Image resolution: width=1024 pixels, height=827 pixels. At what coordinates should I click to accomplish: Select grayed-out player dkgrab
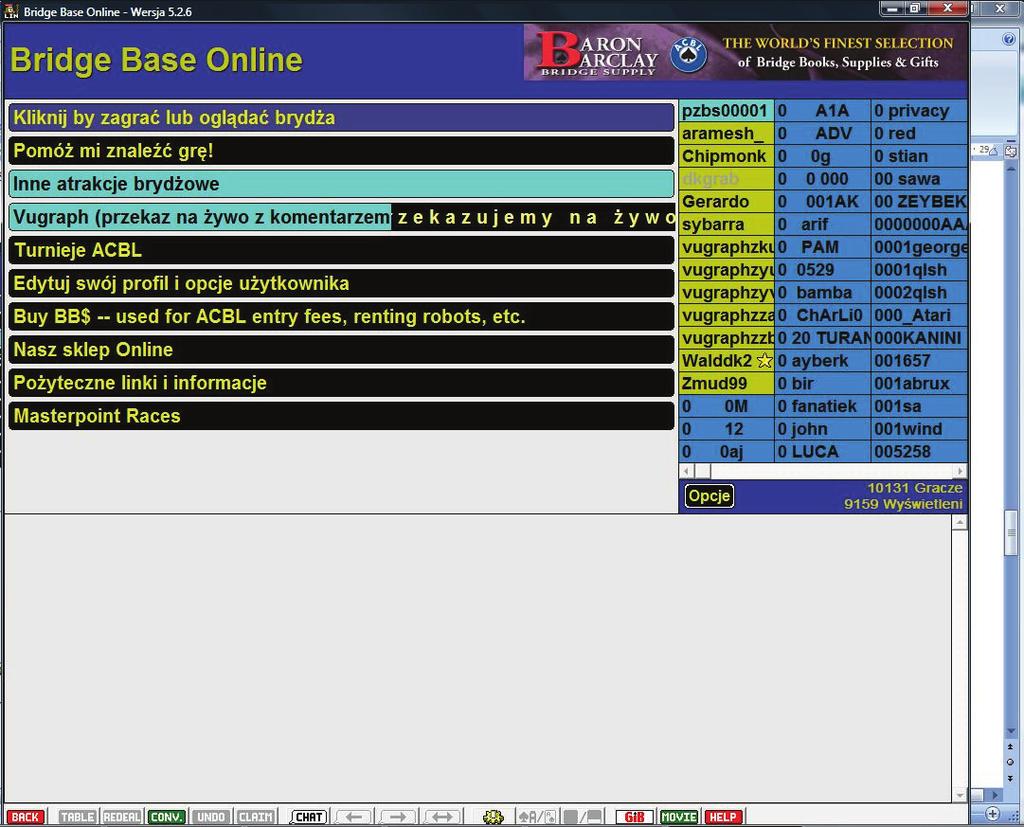[x=726, y=179]
